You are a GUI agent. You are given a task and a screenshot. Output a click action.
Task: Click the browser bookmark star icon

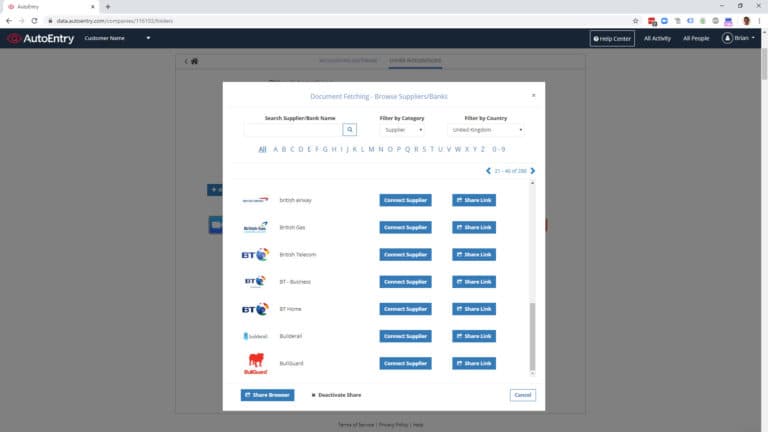(x=635, y=20)
